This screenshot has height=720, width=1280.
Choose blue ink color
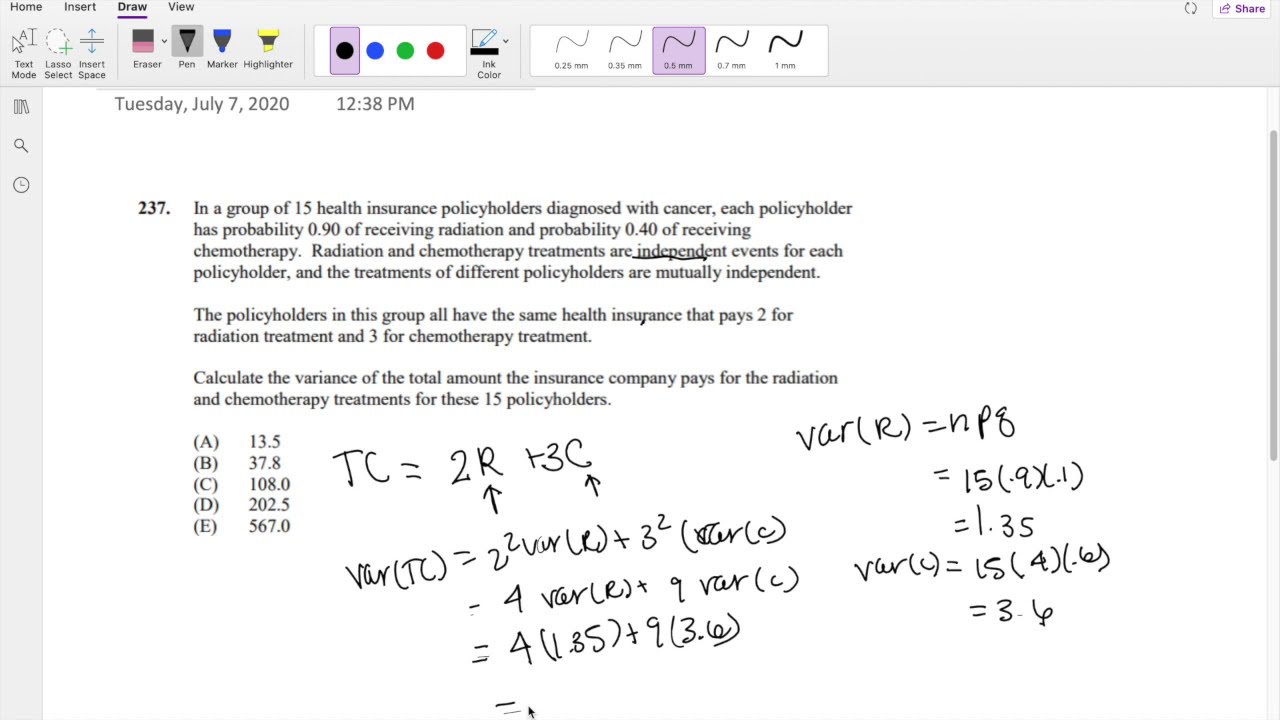click(x=375, y=51)
